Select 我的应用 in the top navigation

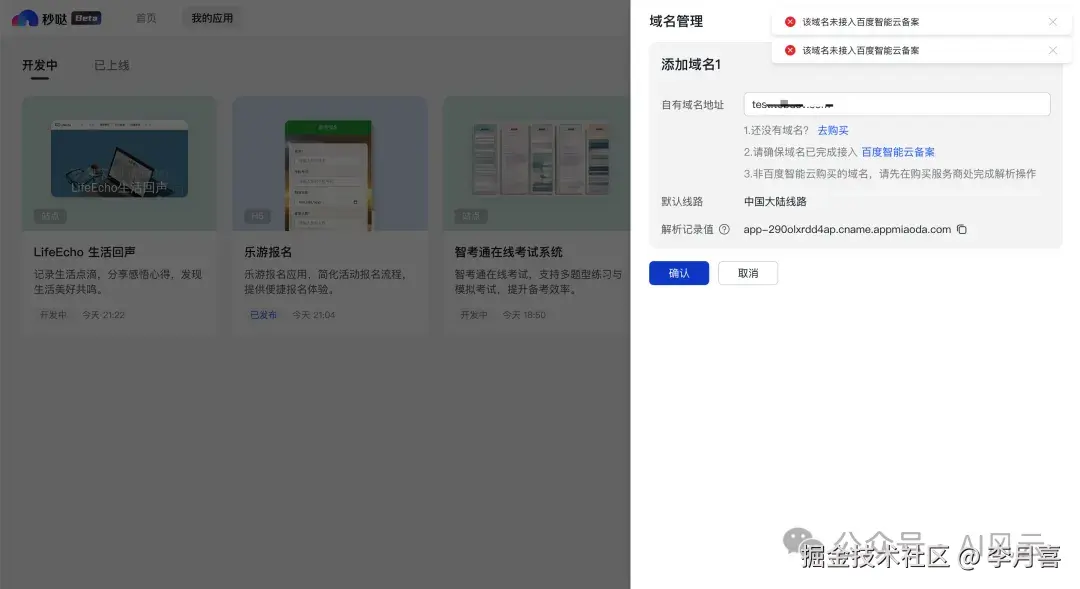211,17
